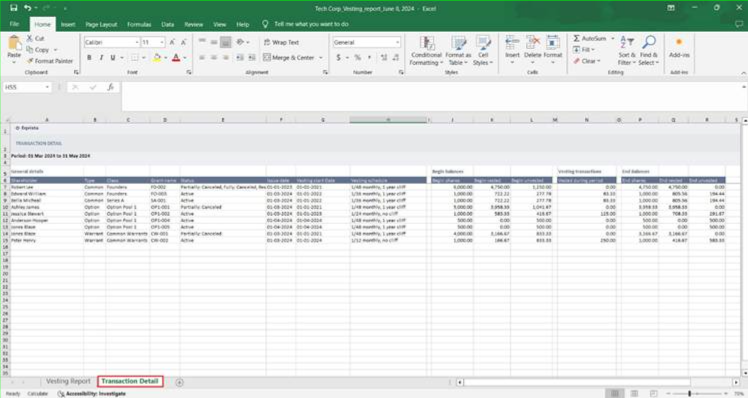Click the Undo arrow in quick access toolbar
The height and width of the screenshot is (398, 748).
(28, 8)
